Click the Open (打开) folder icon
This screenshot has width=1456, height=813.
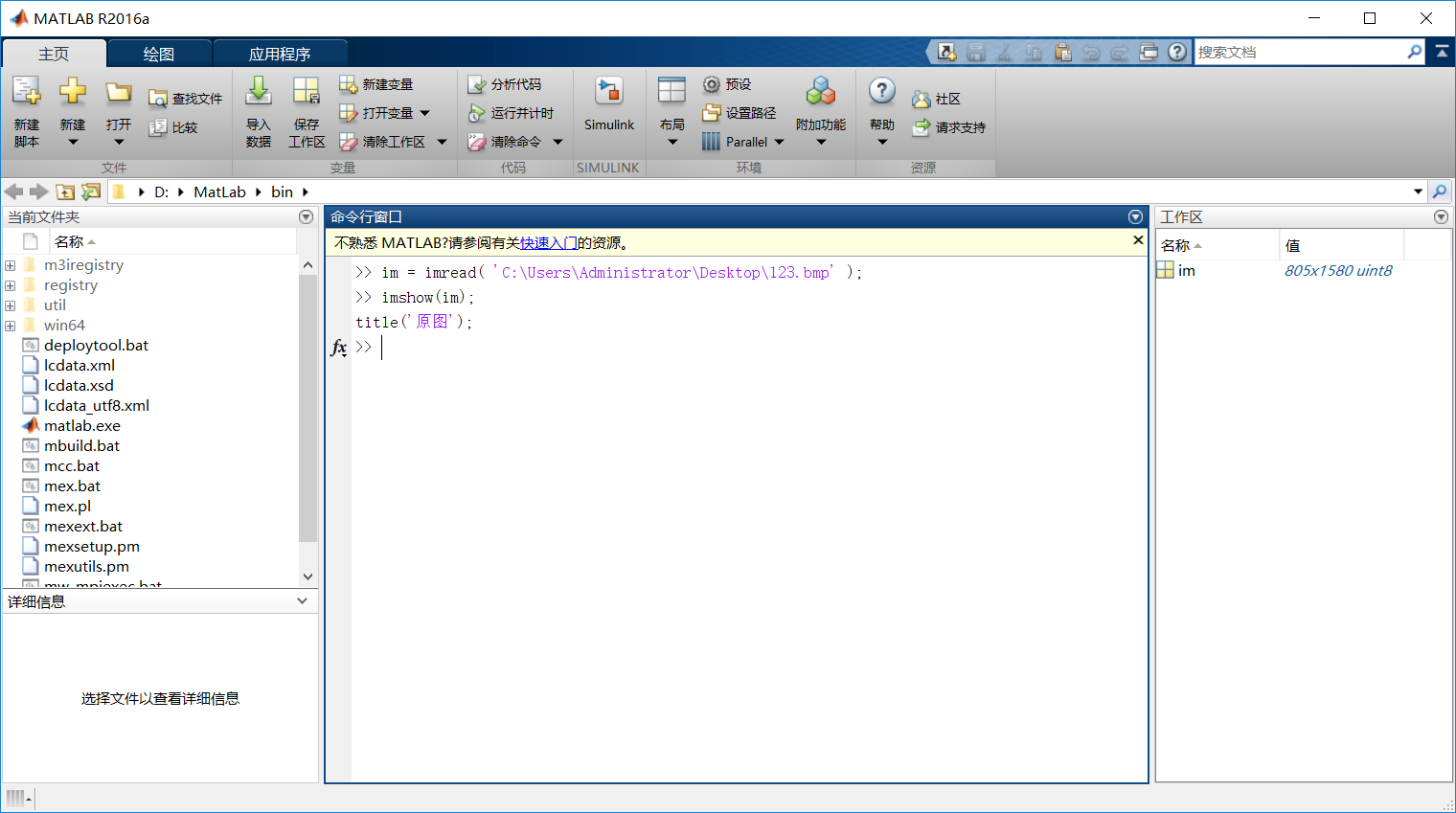coord(119,92)
